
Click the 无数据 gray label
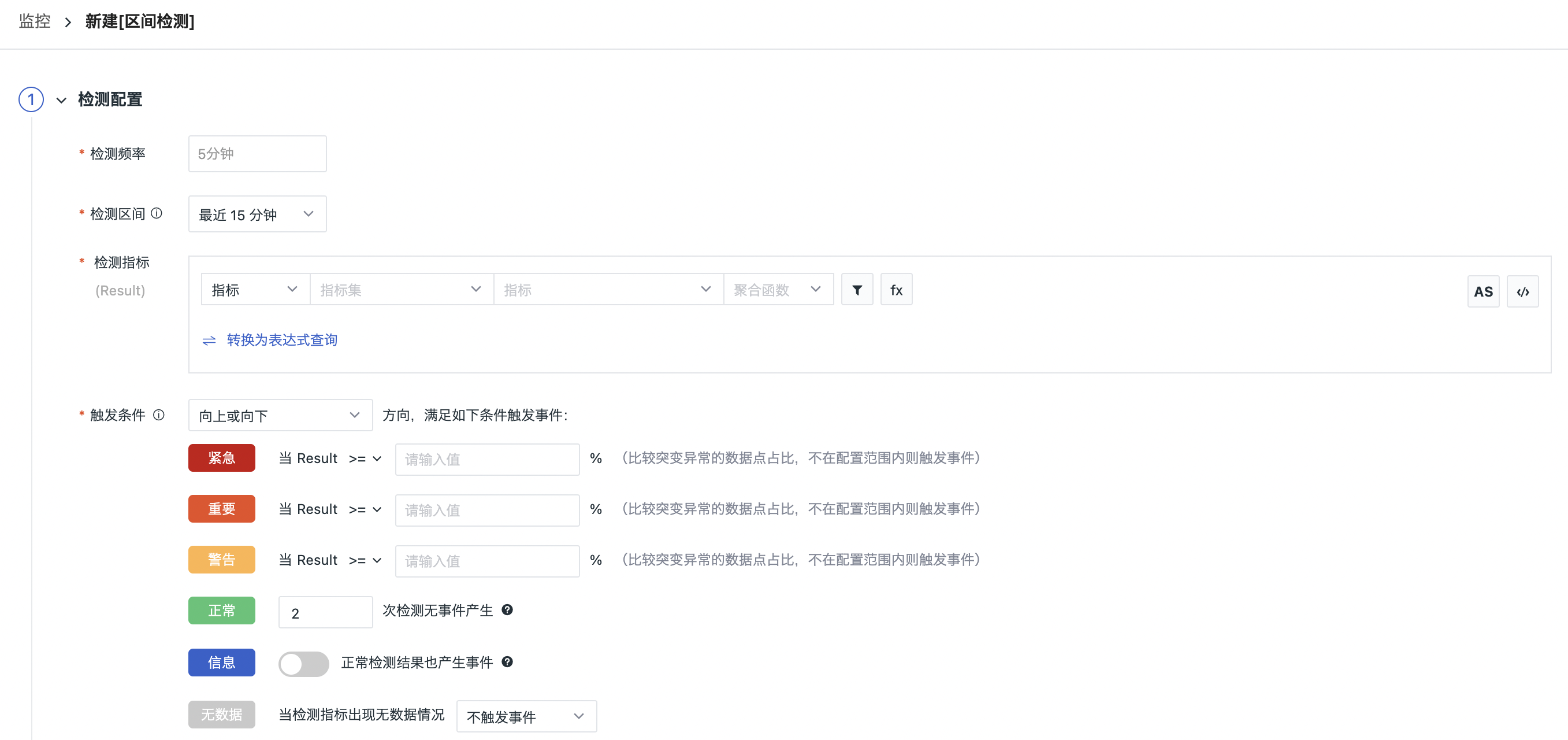(x=222, y=715)
